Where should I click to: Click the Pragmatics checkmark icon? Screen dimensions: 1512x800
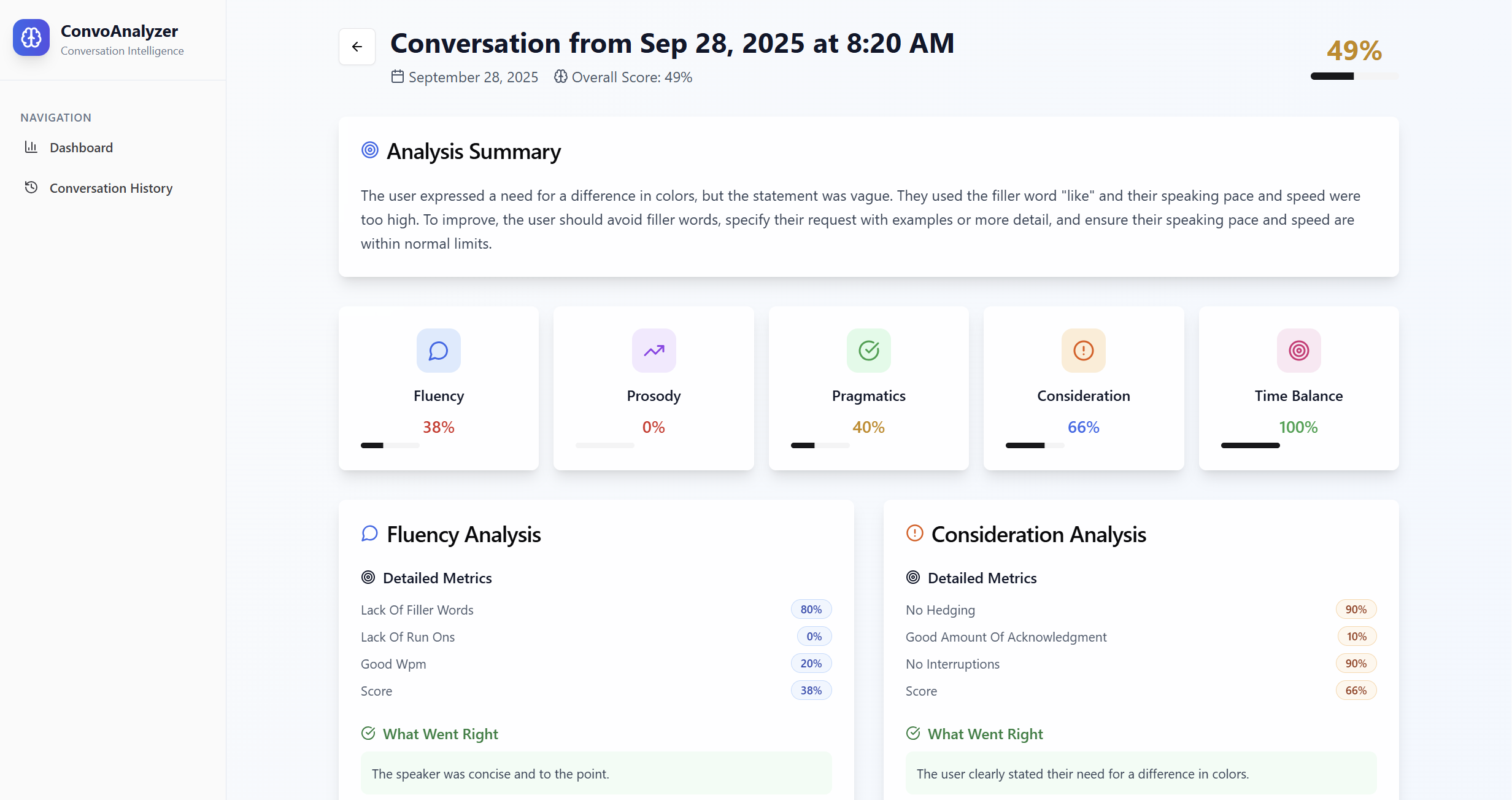pyautogui.click(x=868, y=351)
